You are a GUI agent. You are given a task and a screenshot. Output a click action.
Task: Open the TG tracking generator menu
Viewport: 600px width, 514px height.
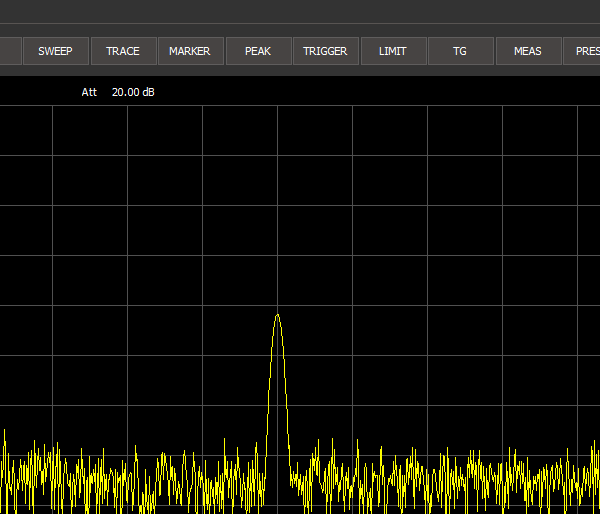[x=460, y=51]
